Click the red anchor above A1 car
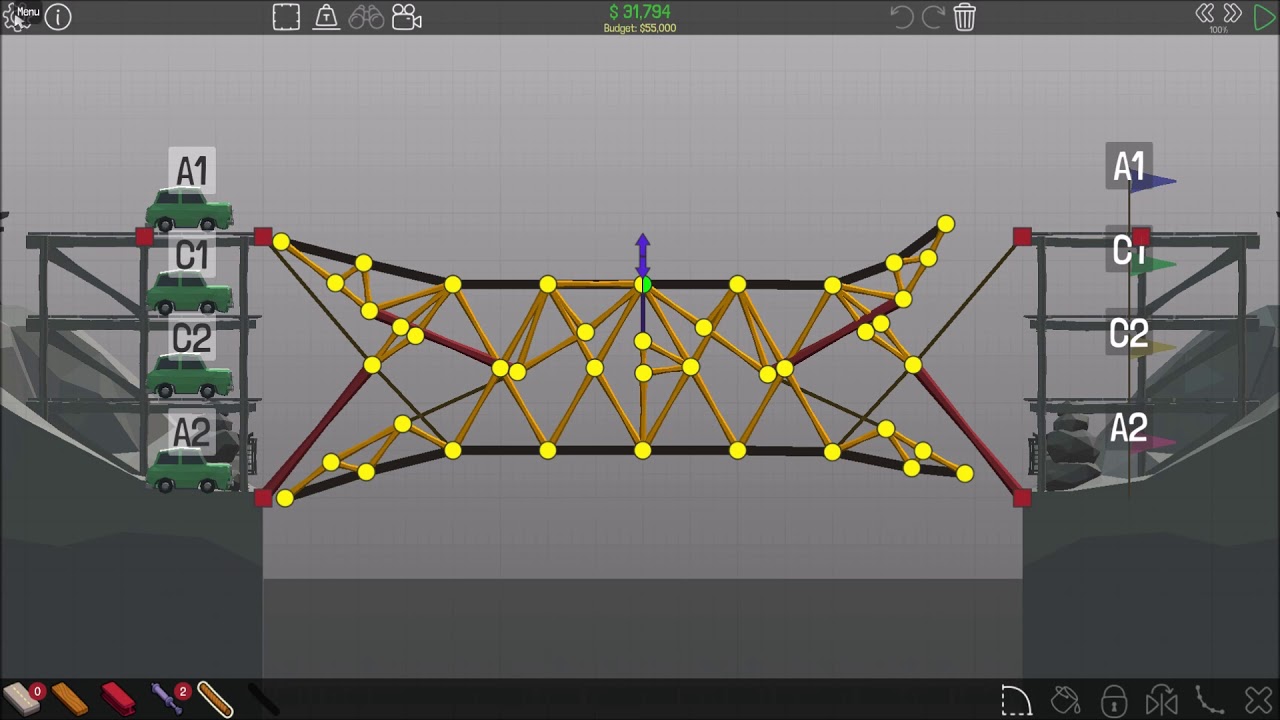 144,237
